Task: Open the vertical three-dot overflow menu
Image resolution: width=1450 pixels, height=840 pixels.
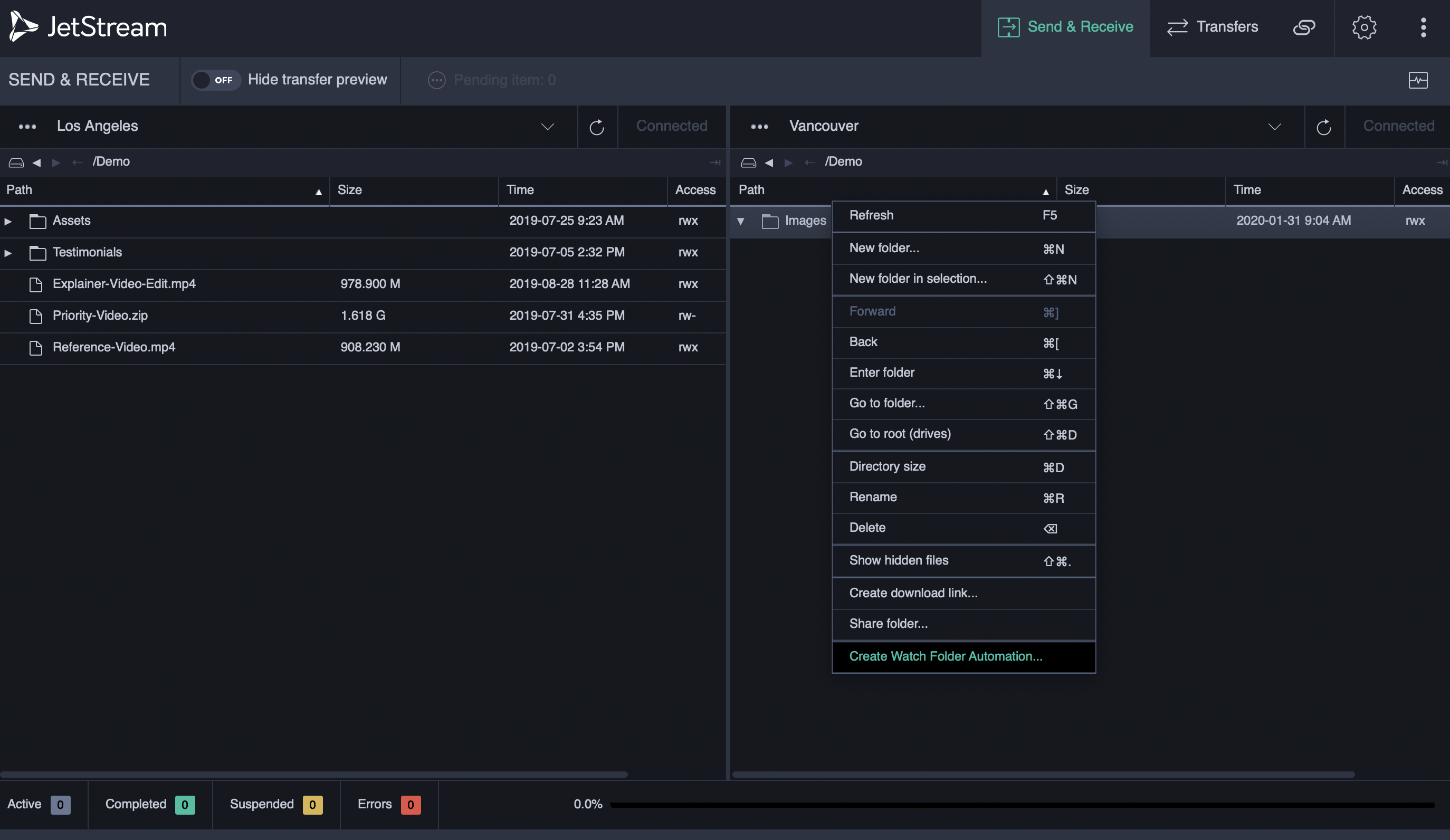Action: click(1423, 27)
